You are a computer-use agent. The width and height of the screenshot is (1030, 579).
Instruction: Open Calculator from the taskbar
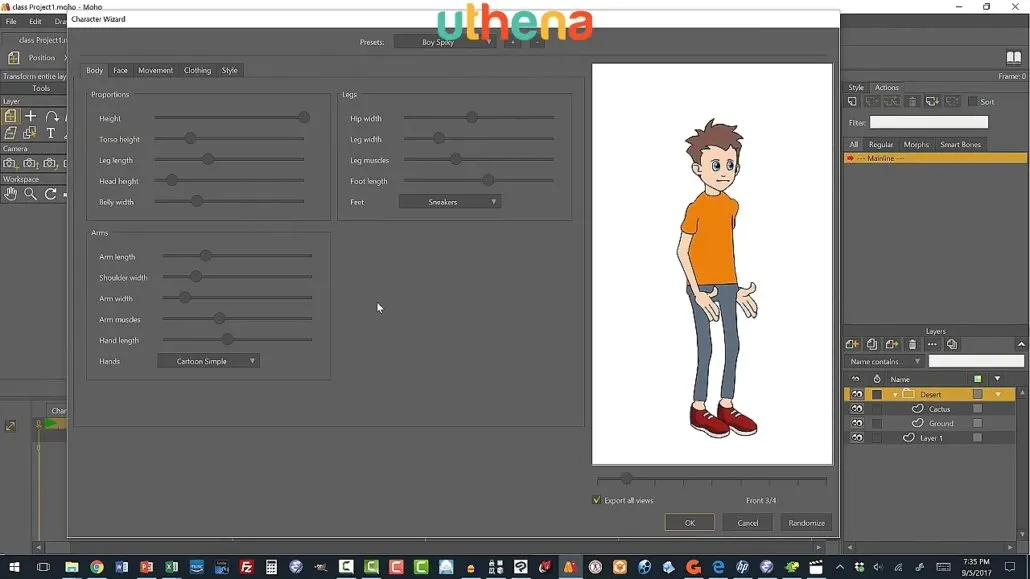pos(271,567)
